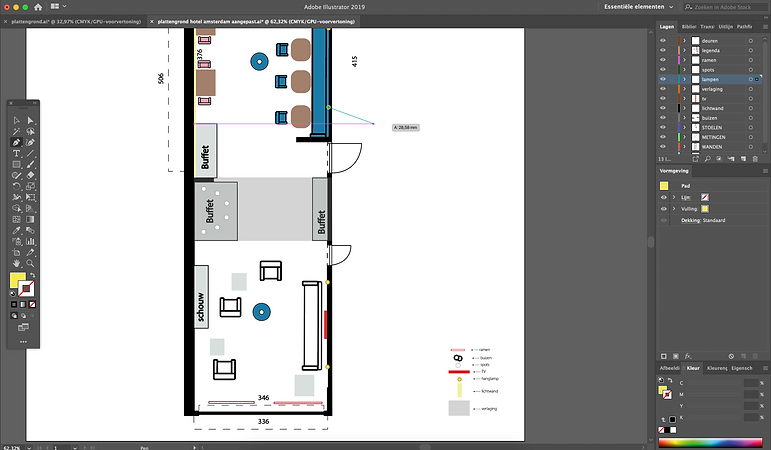Image resolution: width=771 pixels, height=450 pixels.
Task: Expand the legenda layer
Action: 684,50
